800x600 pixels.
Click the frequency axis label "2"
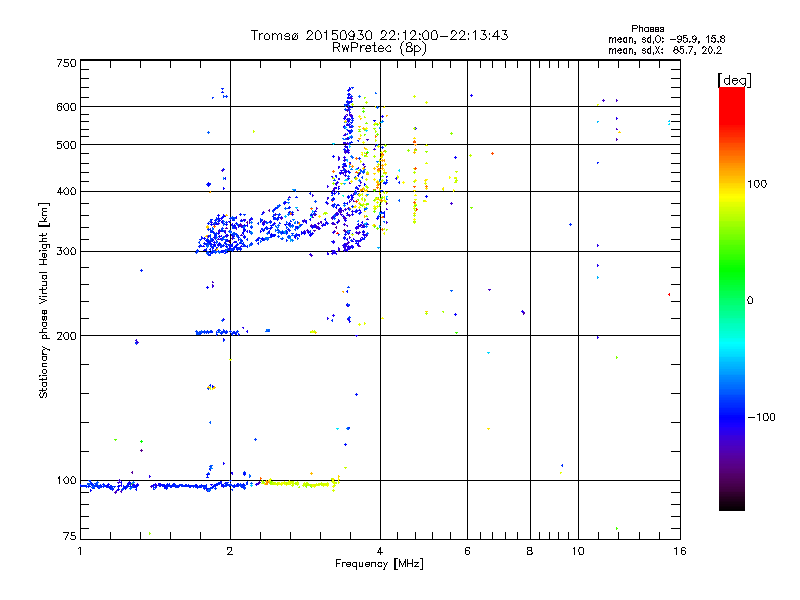230,551
